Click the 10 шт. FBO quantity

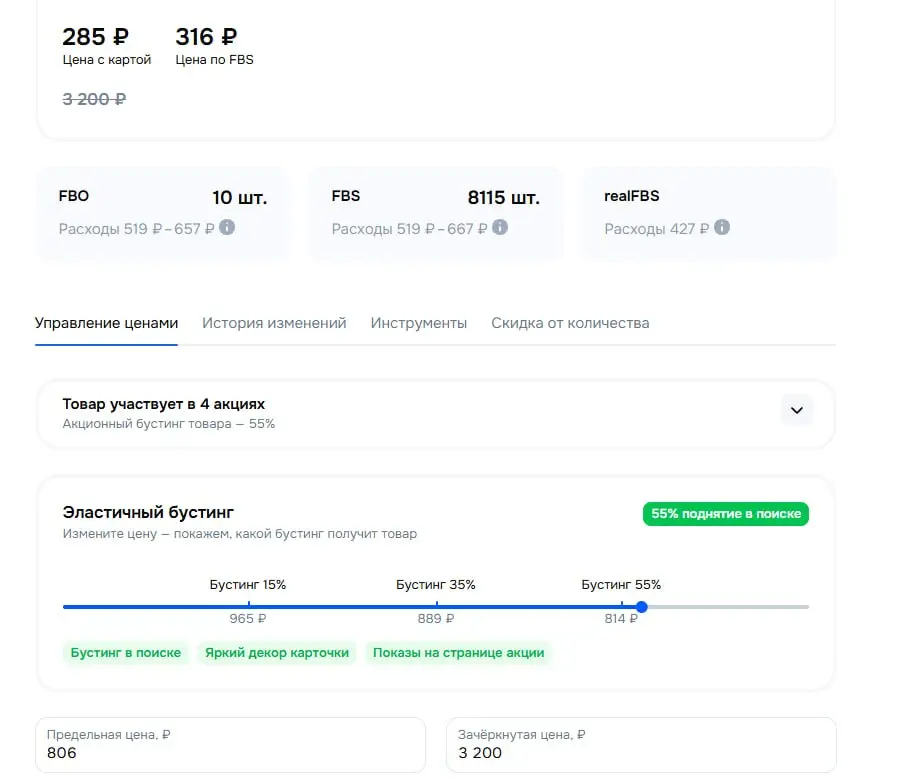coord(240,198)
